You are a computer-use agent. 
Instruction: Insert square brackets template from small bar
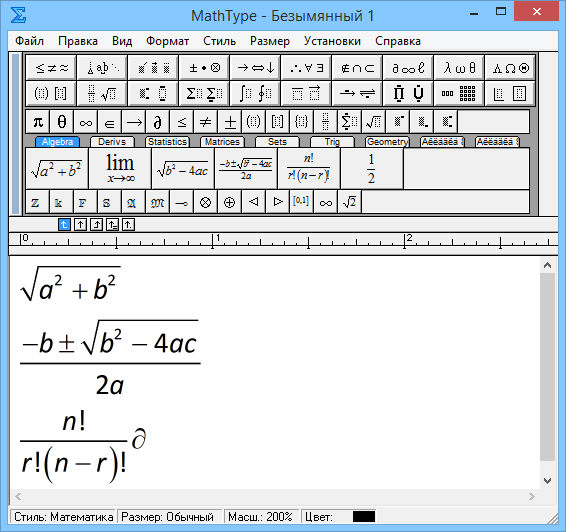pyautogui.click(x=278, y=122)
